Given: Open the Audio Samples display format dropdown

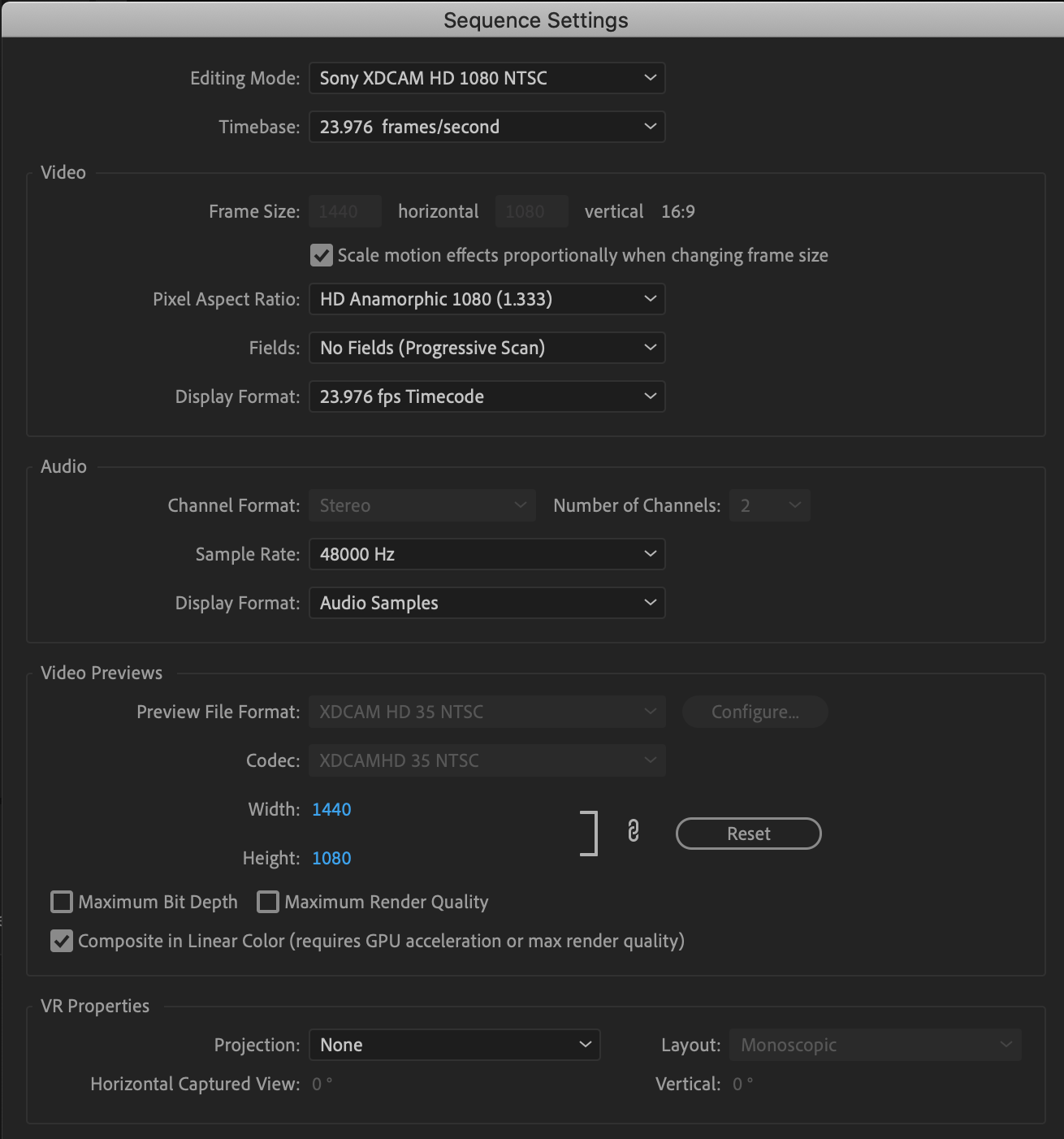Looking at the screenshot, I should (x=487, y=604).
